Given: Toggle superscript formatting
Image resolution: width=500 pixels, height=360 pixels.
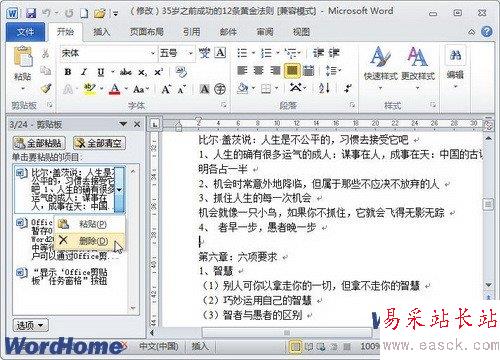Looking at the screenshot, I should (159, 72).
